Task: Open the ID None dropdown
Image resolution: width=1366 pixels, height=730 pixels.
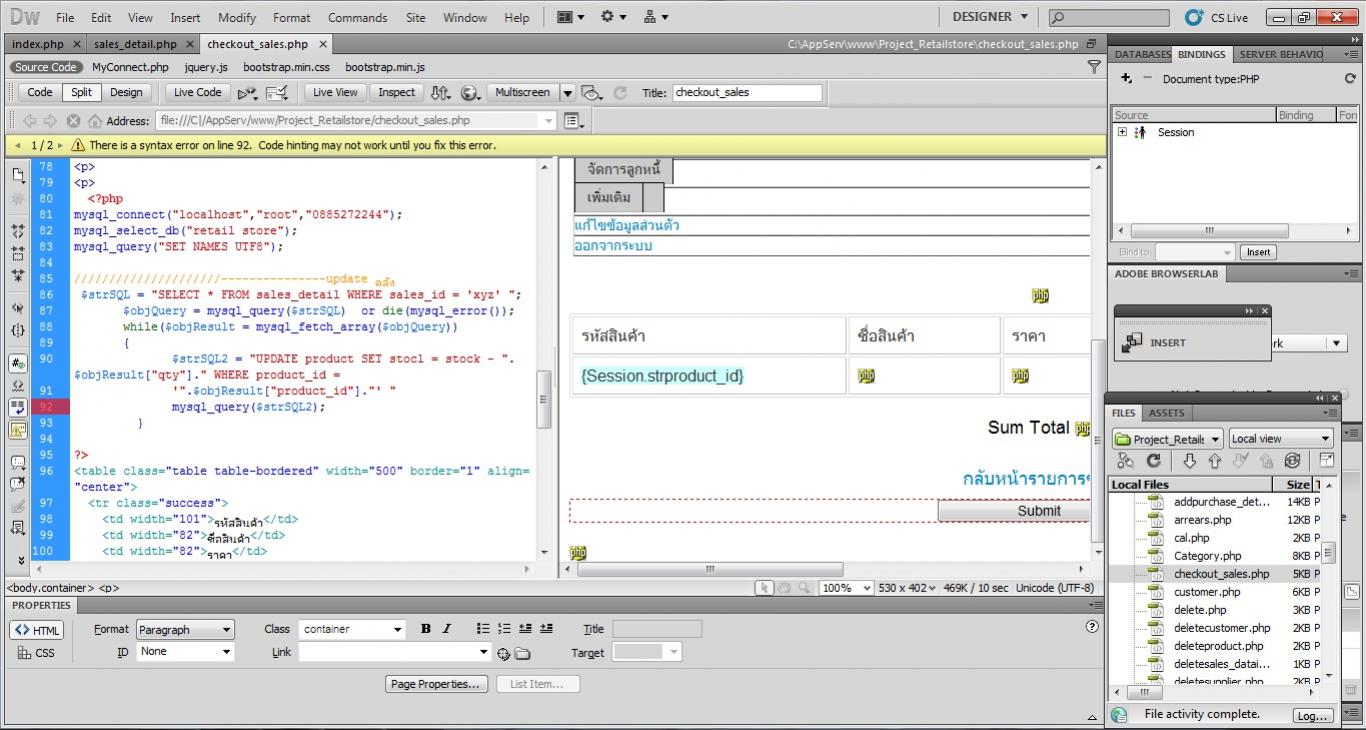Action: (x=185, y=652)
